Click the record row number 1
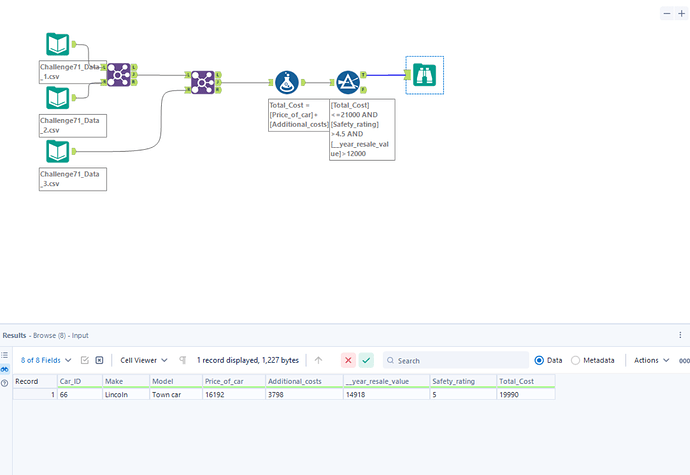Screen dimensions: 690x475 (35, 394)
